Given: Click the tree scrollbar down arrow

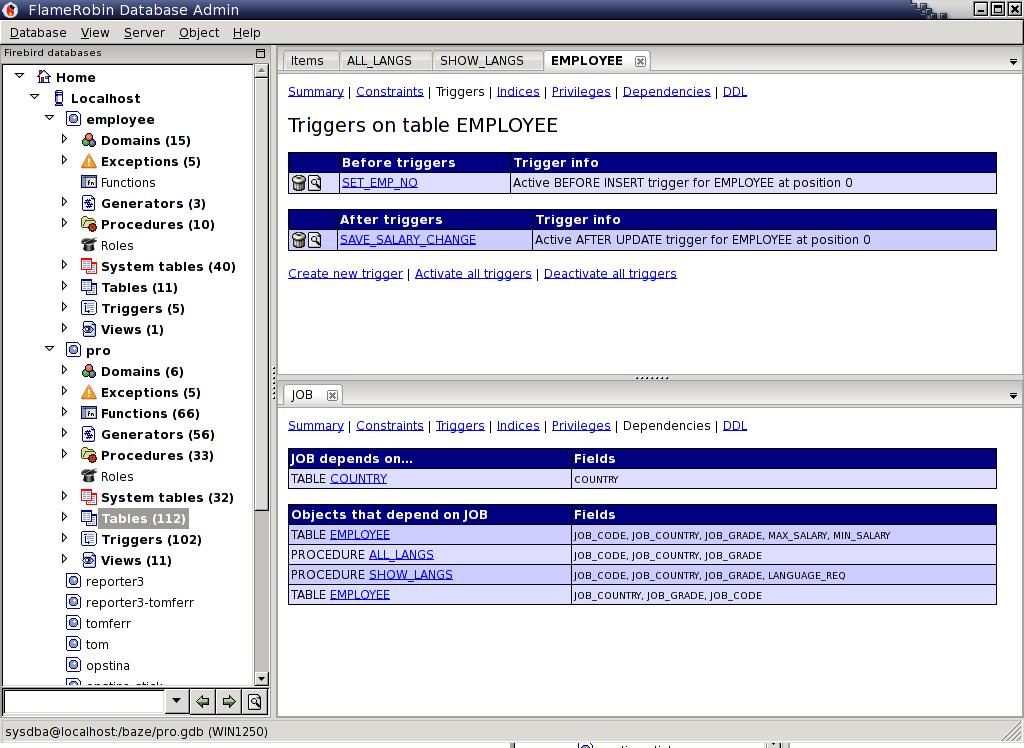Looking at the screenshot, I should tap(261, 678).
